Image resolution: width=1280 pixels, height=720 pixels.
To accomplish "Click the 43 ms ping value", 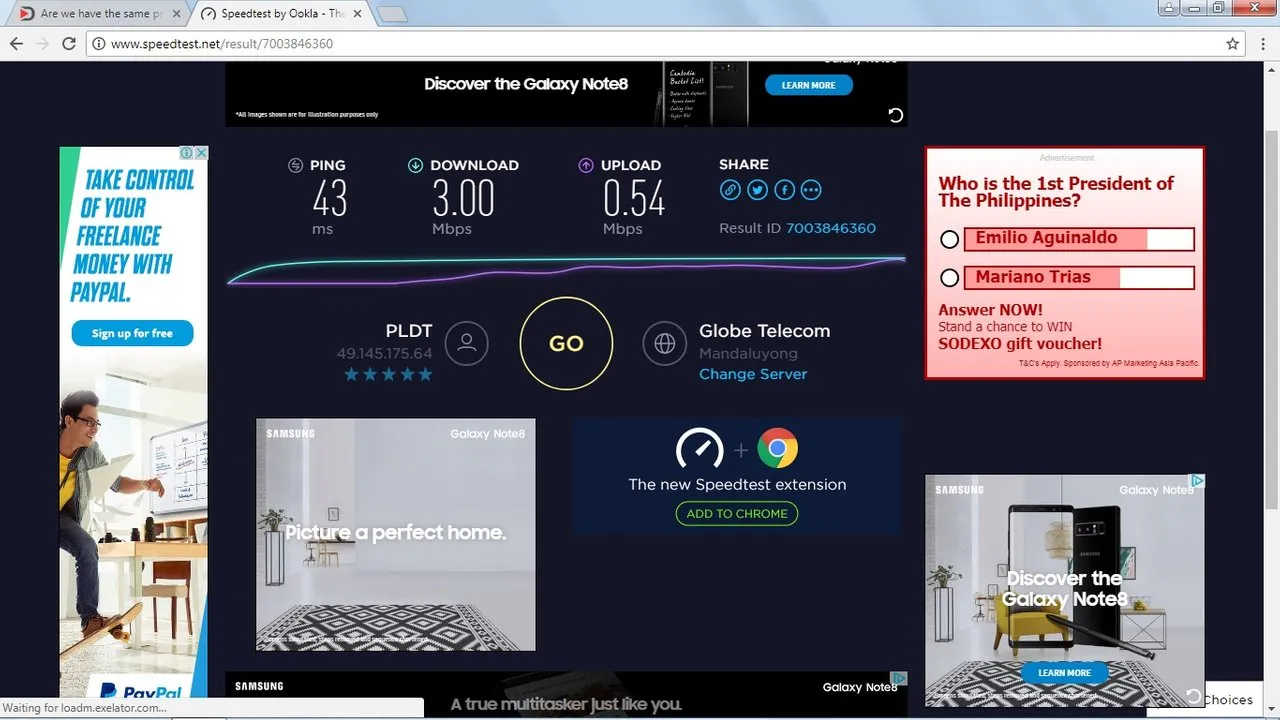I will [x=330, y=198].
